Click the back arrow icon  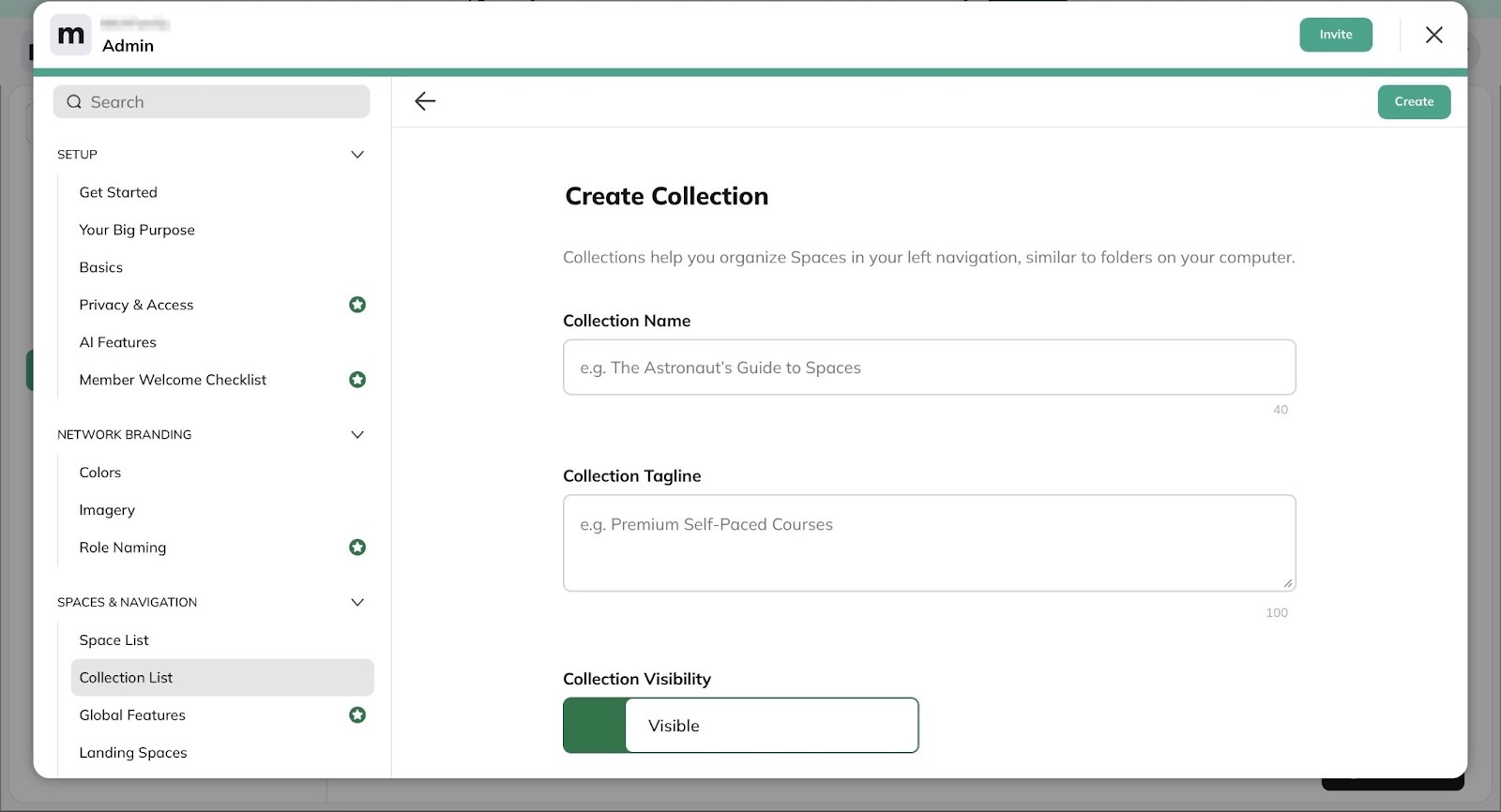(425, 101)
